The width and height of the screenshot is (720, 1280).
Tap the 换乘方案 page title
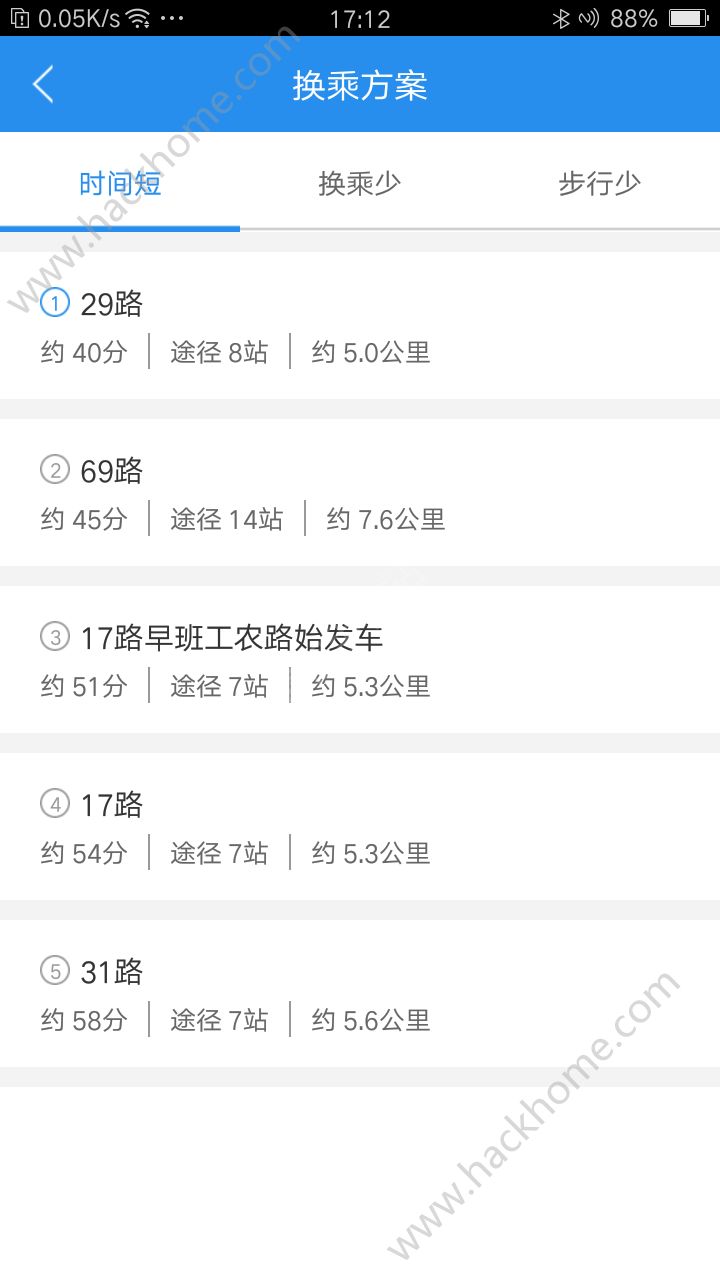360,86
